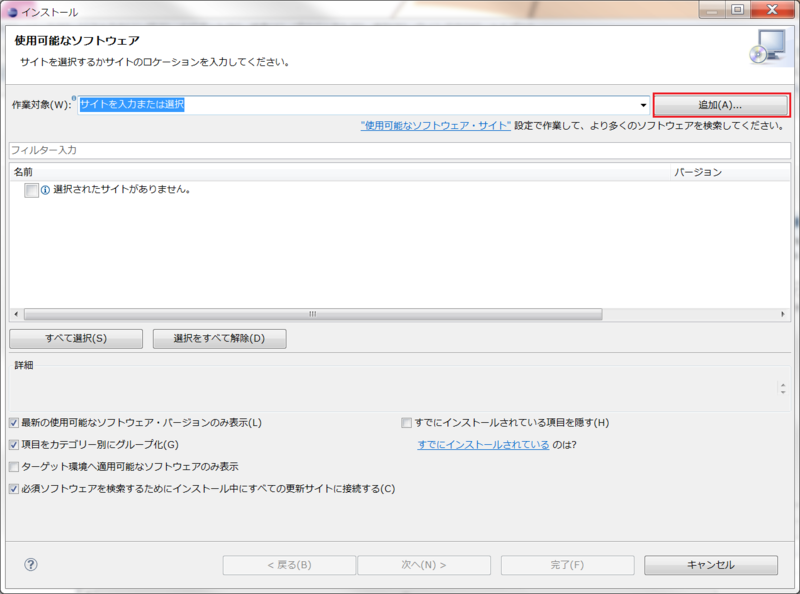Screen dimensions: 800x594
Task: Select the 選択されたサイトがありません。 row text
Action: (122, 189)
